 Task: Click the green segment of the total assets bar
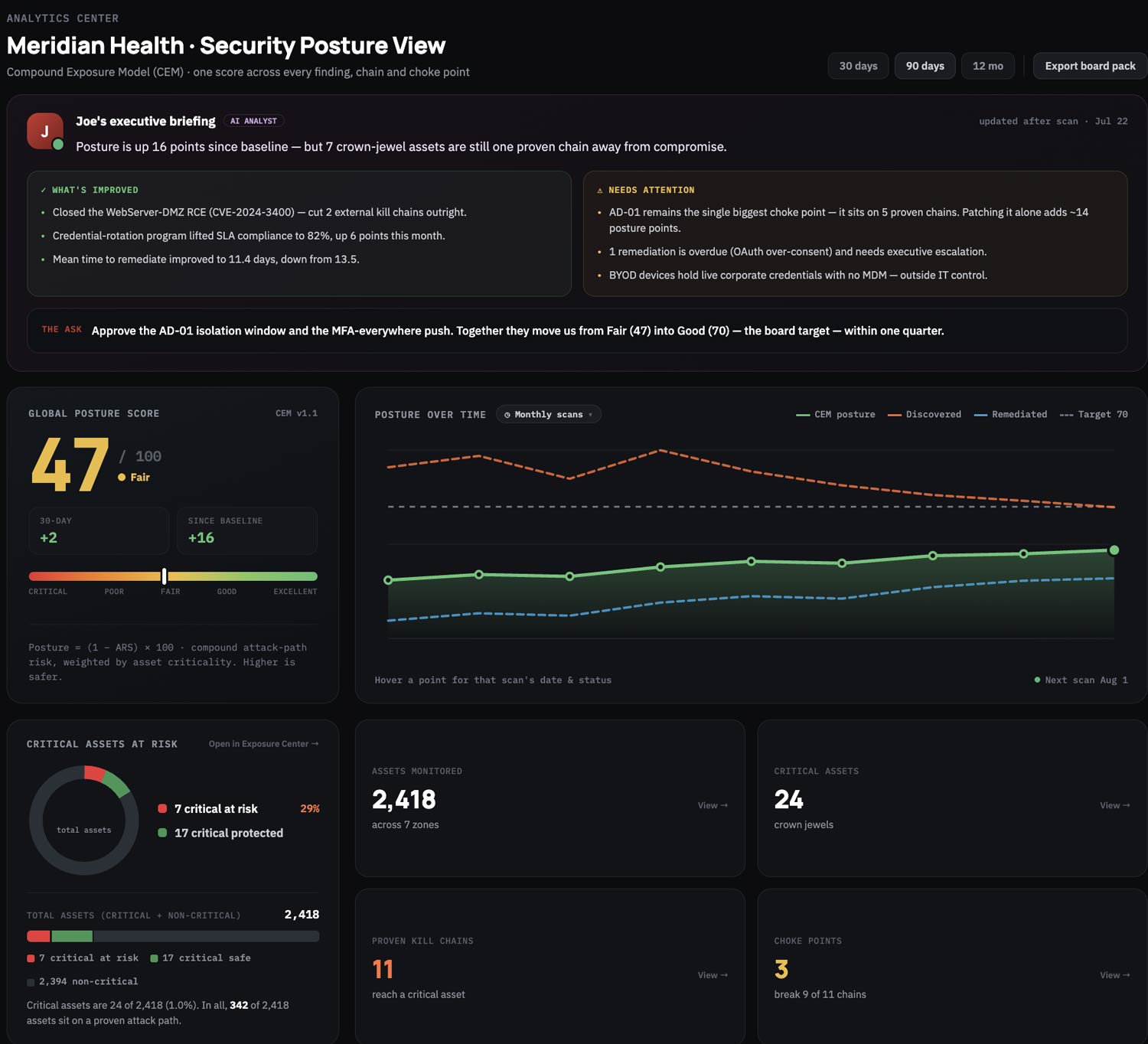click(72, 936)
